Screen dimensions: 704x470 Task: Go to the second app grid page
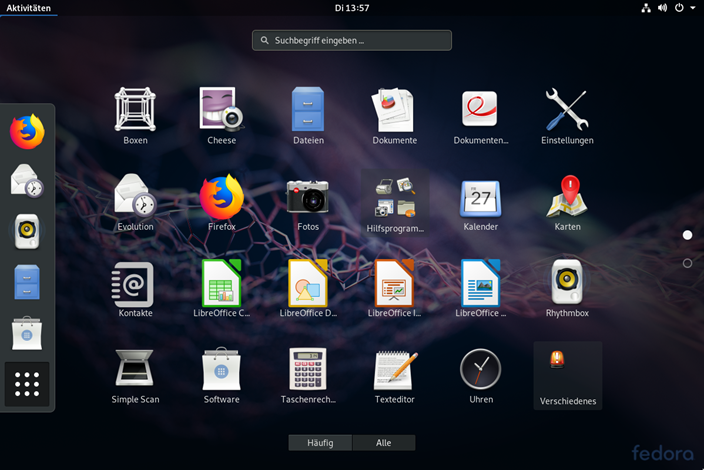687,263
